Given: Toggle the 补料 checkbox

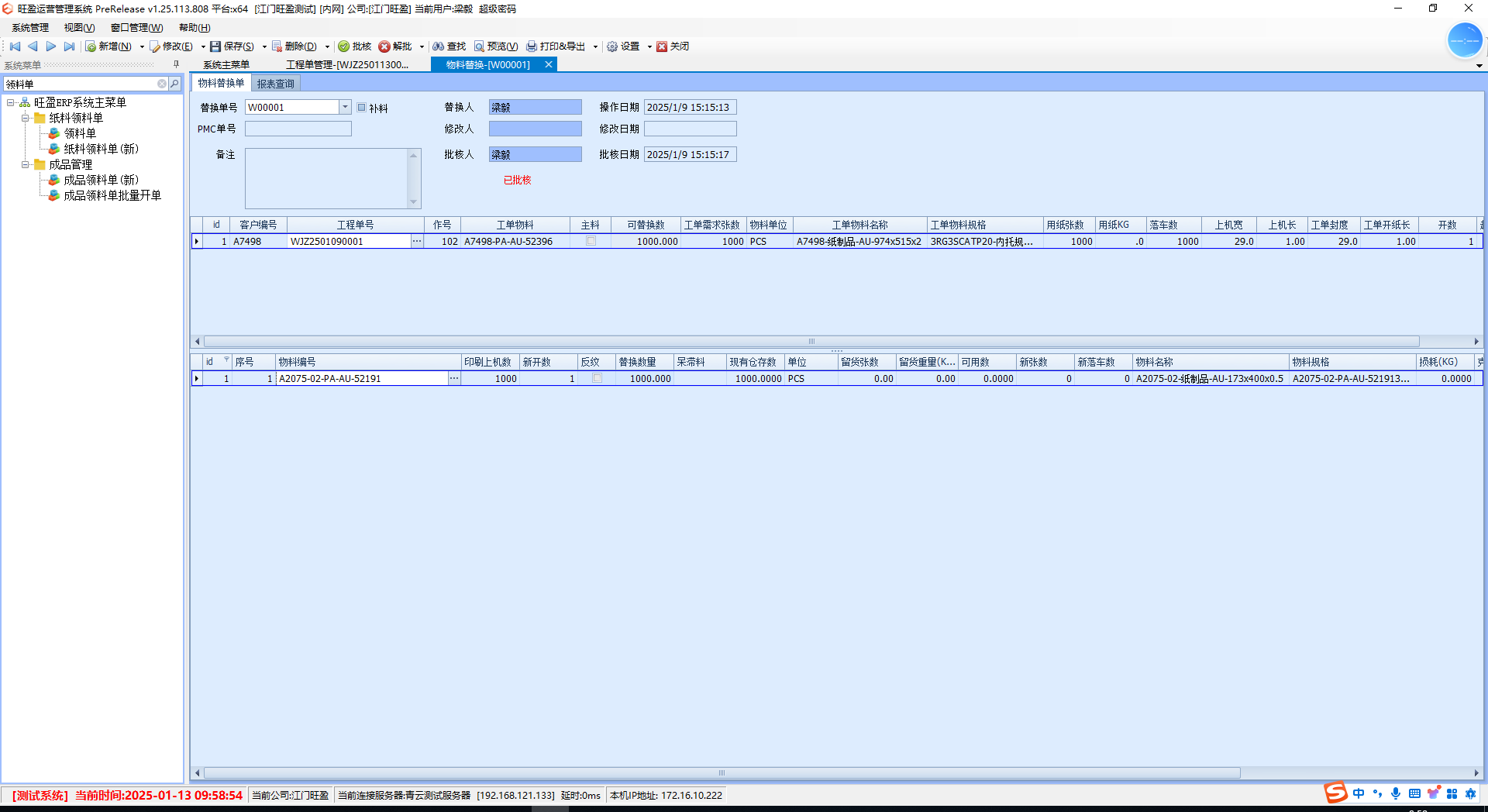Looking at the screenshot, I should (x=361, y=108).
